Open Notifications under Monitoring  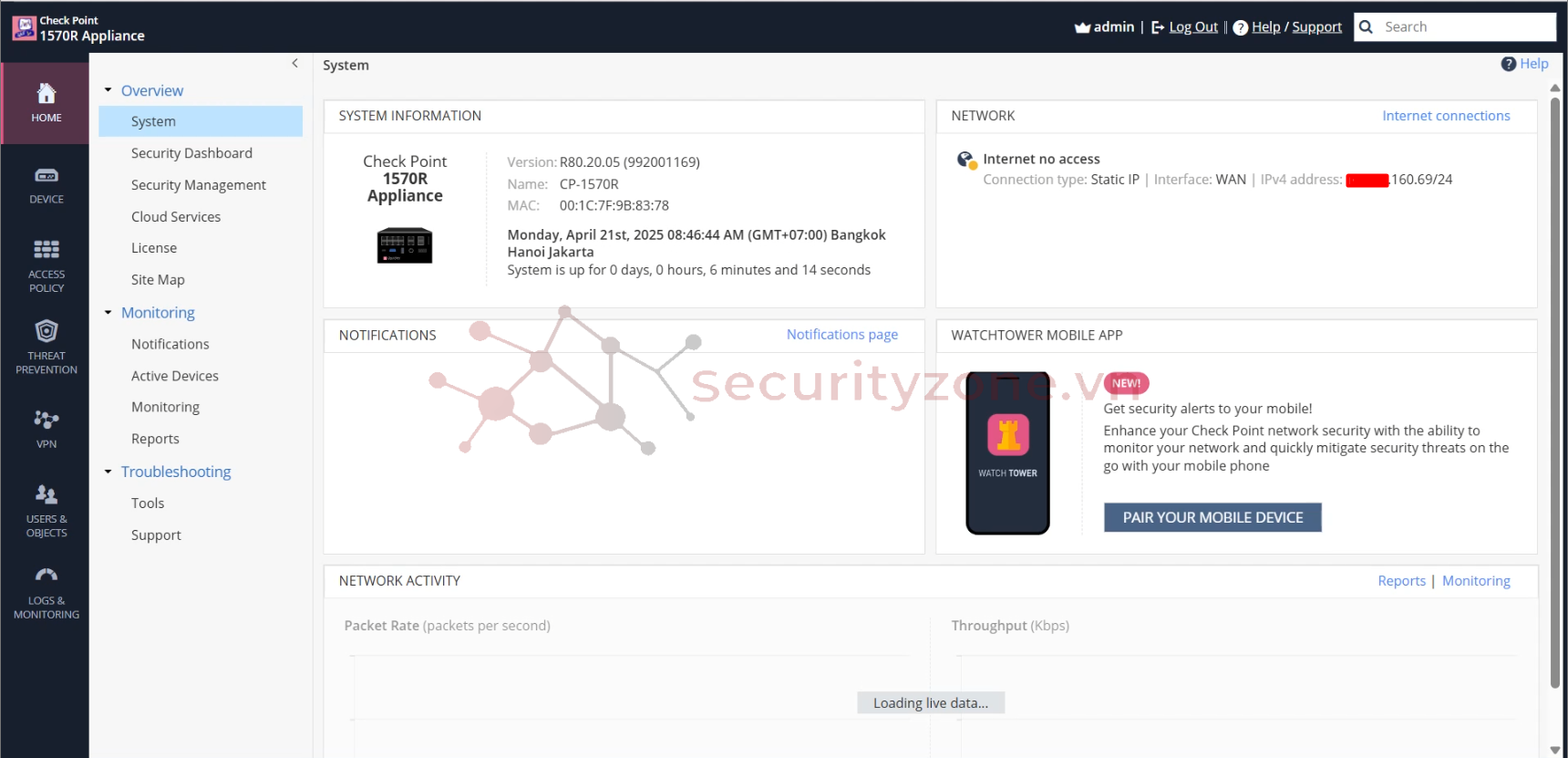170,344
